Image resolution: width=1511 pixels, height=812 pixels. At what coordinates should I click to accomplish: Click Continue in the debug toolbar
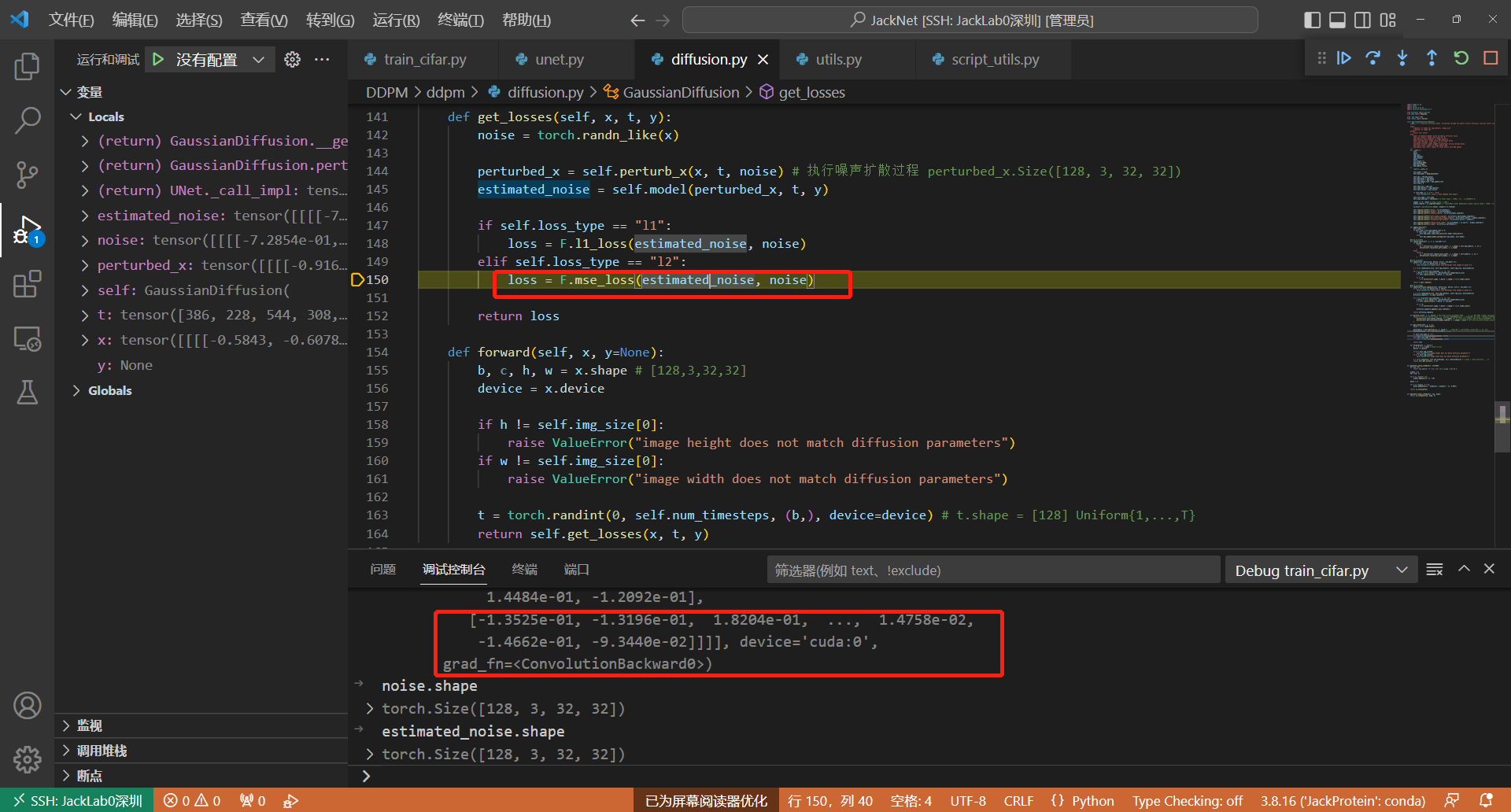click(1344, 58)
